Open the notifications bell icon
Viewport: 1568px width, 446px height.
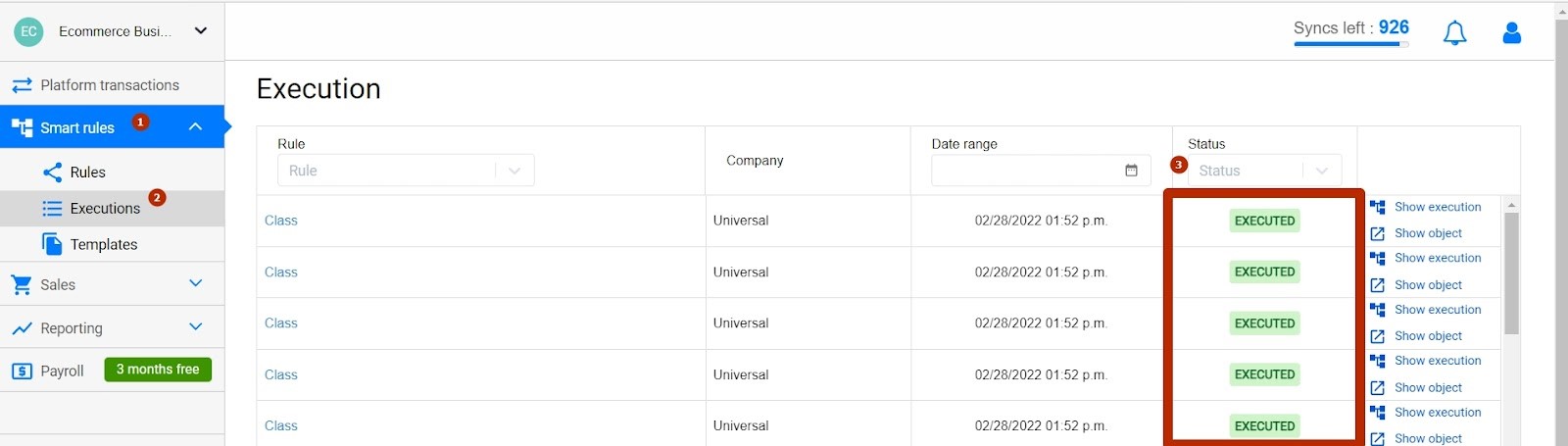click(x=1454, y=33)
